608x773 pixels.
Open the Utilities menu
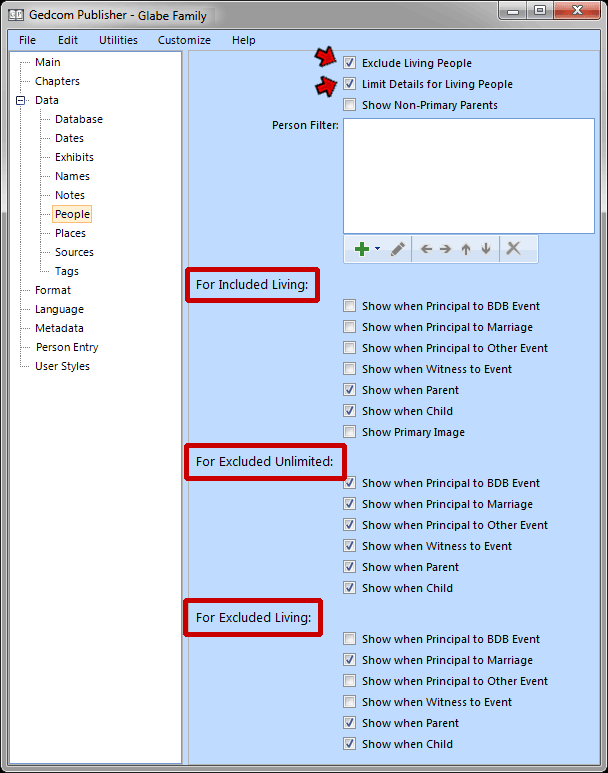118,40
